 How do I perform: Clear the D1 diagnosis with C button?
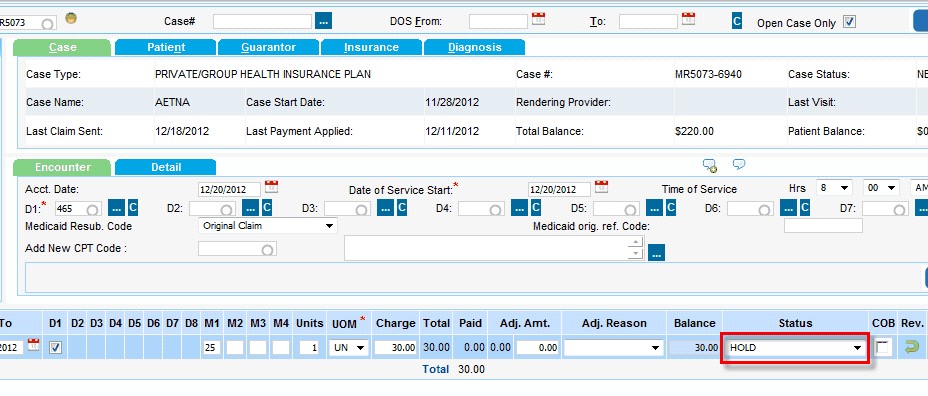pyautogui.click(x=133, y=208)
